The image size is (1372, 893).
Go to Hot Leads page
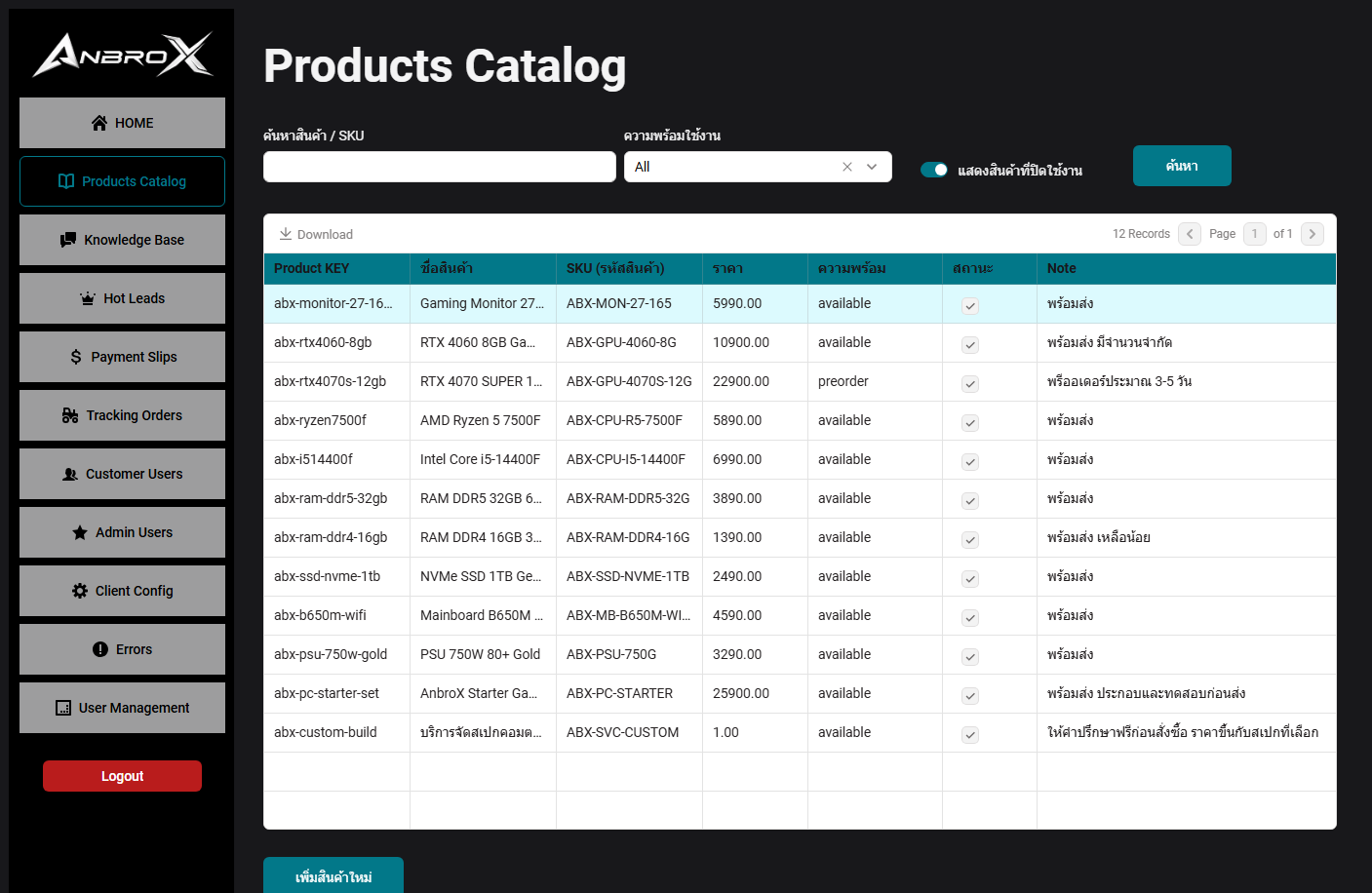[x=122, y=298]
